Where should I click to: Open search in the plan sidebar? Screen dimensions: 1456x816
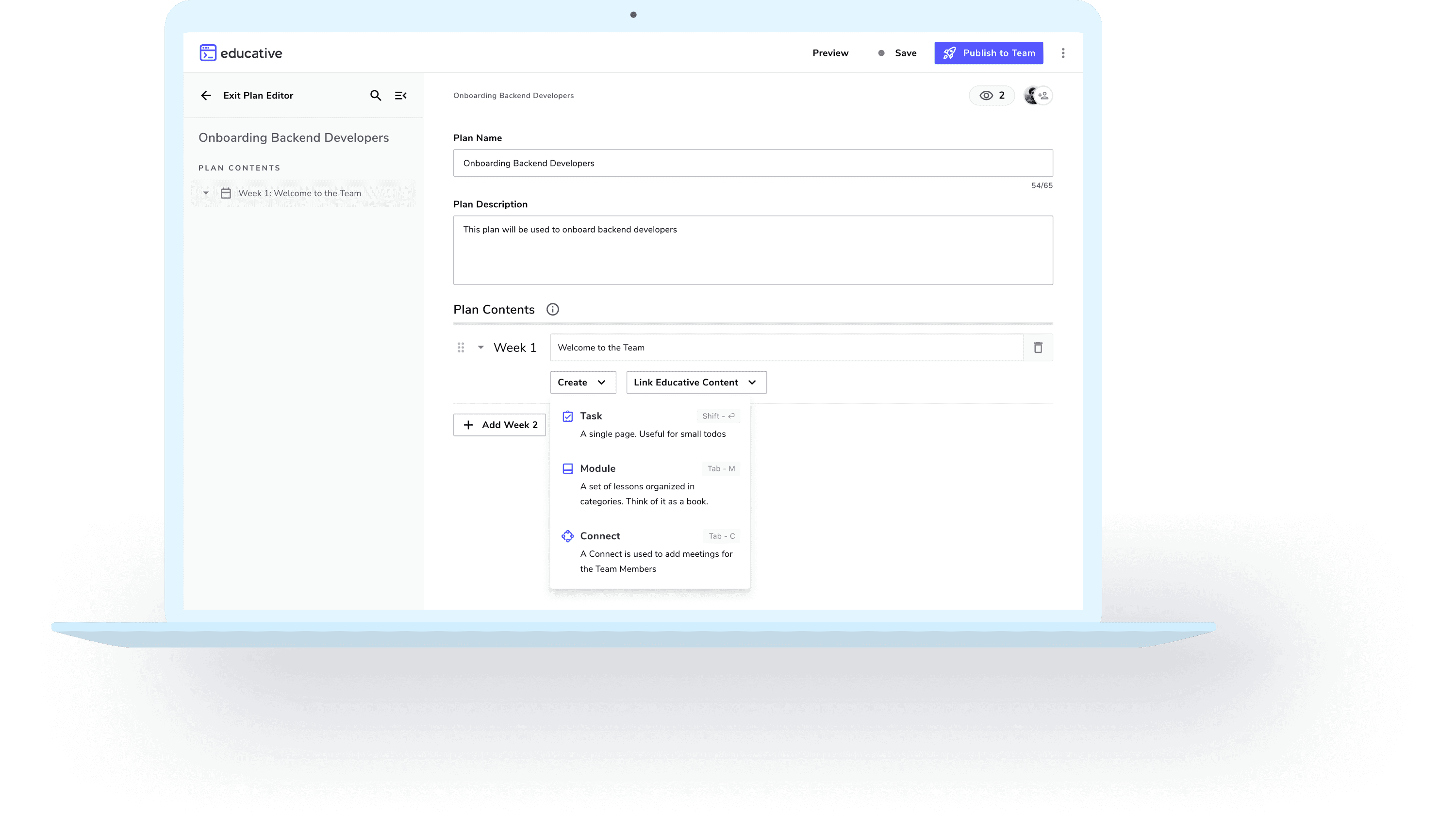point(375,96)
